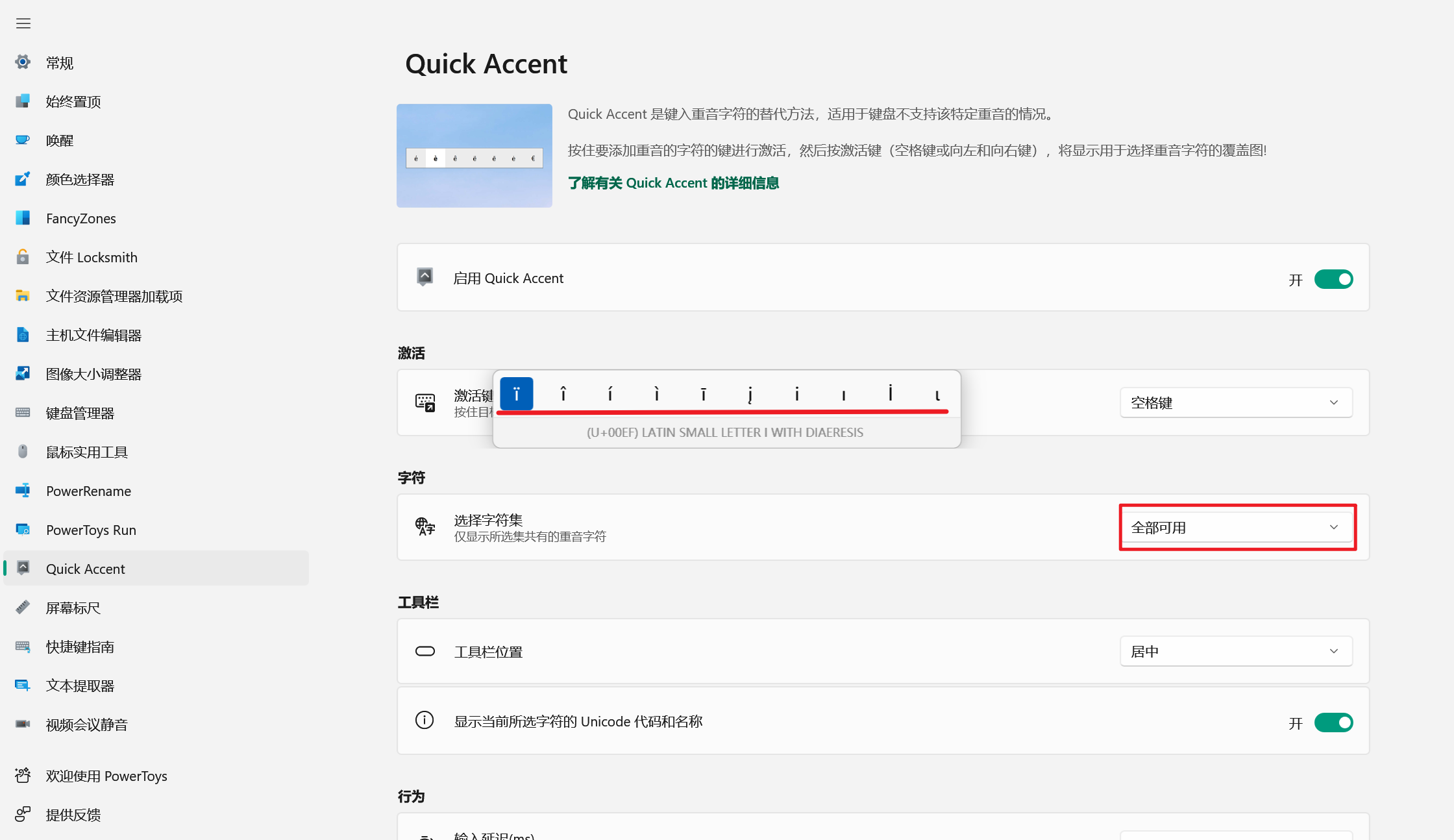Open the Color Picker (颜色选择器) sidebar icon
Screen dimensions: 1454x840
pyautogui.click(x=23, y=179)
